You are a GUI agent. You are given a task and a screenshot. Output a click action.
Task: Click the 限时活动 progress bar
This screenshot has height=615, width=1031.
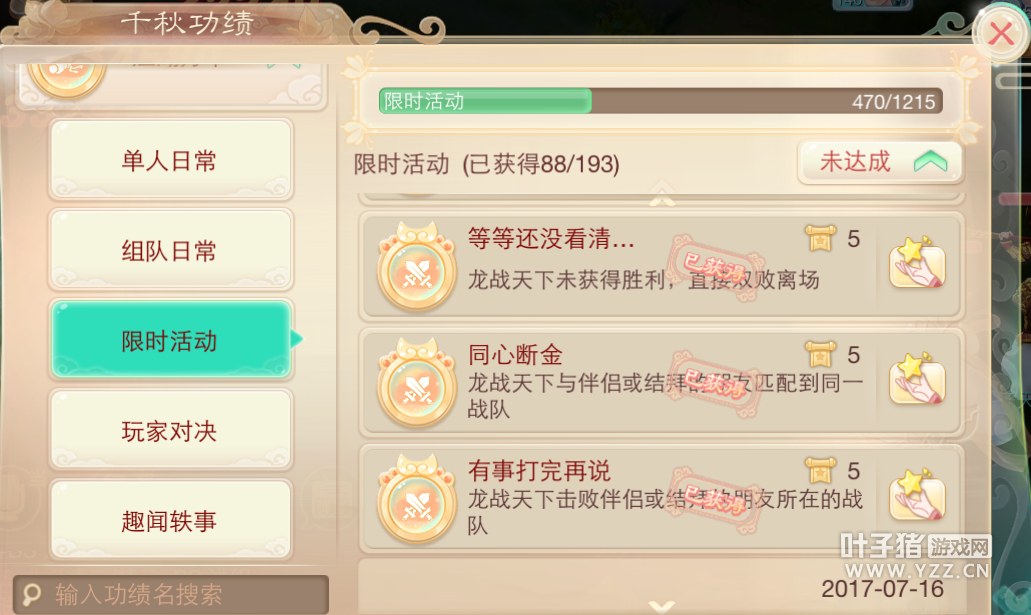(661, 101)
